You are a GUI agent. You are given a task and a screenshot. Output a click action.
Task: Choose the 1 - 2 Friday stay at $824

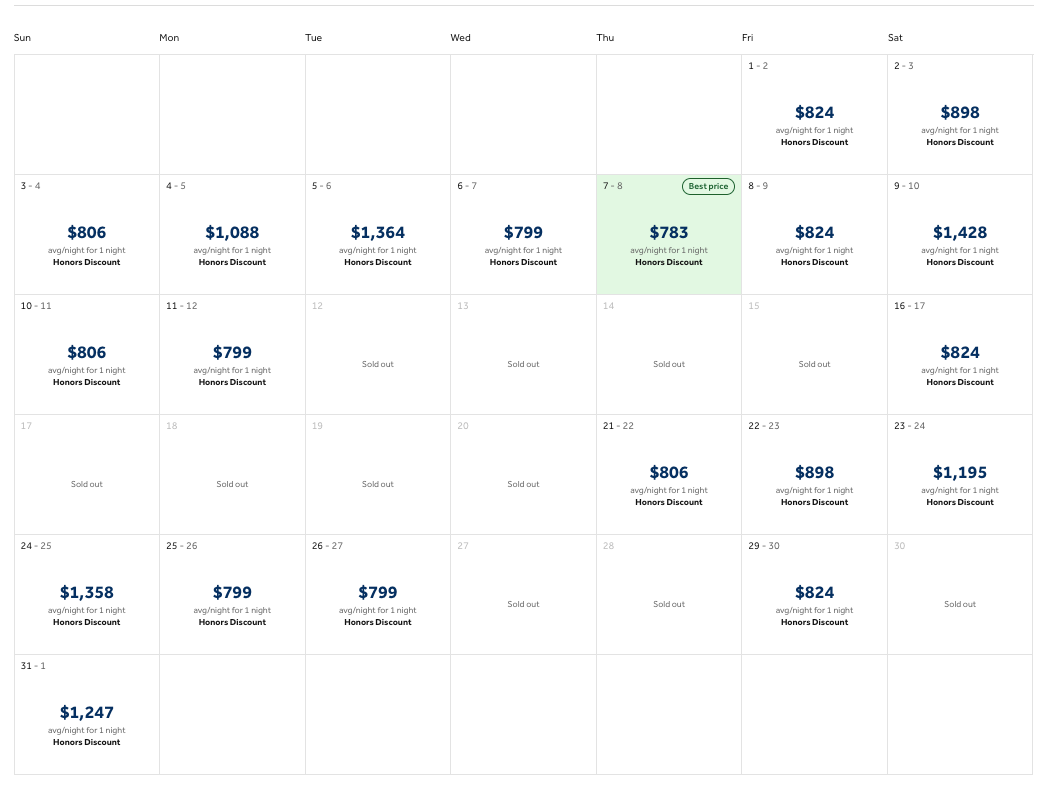[814, 114]
